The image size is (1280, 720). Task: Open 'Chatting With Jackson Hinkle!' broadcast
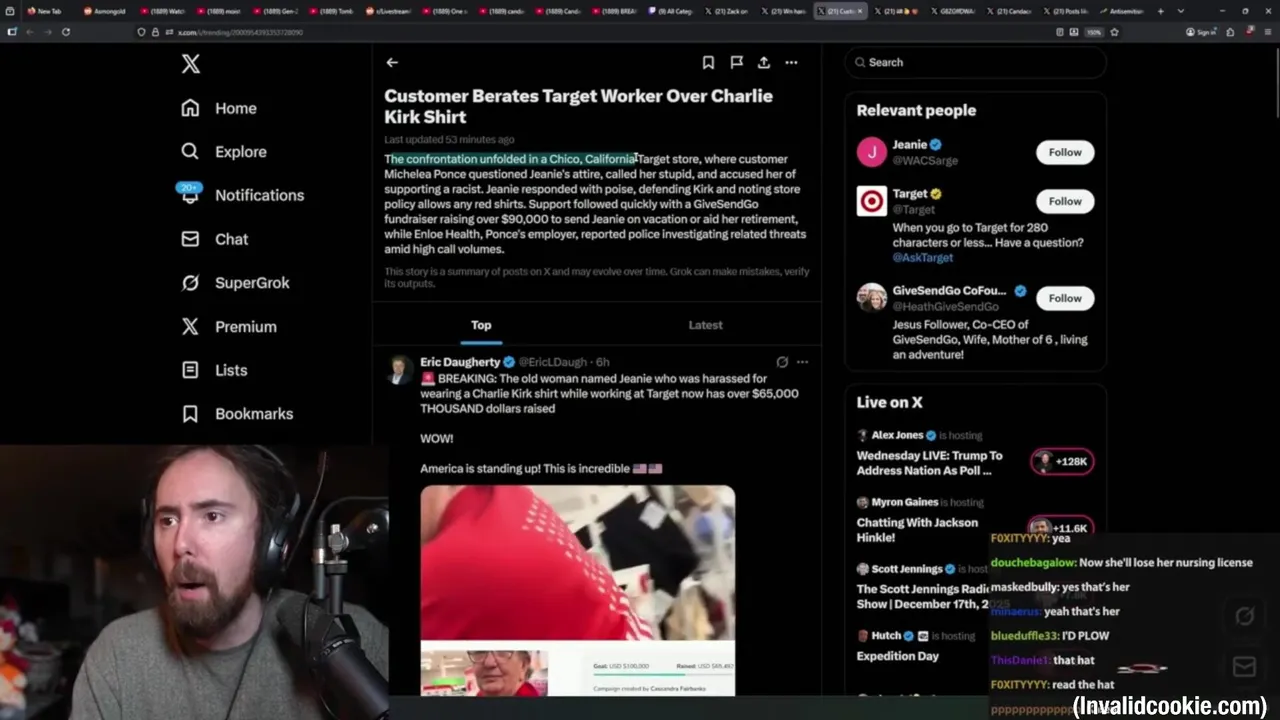(917, 530)
